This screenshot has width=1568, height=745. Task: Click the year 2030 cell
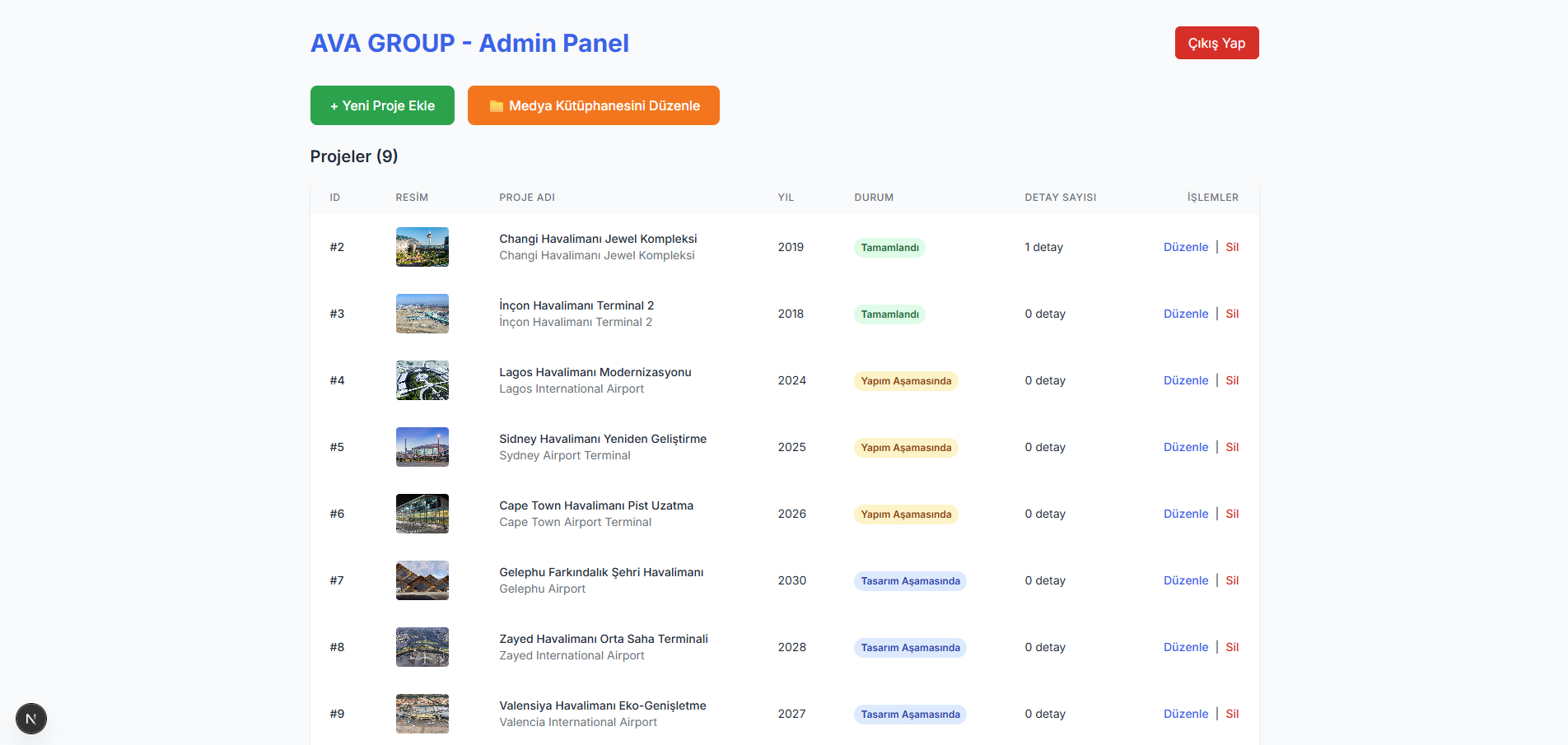point(791,580)
